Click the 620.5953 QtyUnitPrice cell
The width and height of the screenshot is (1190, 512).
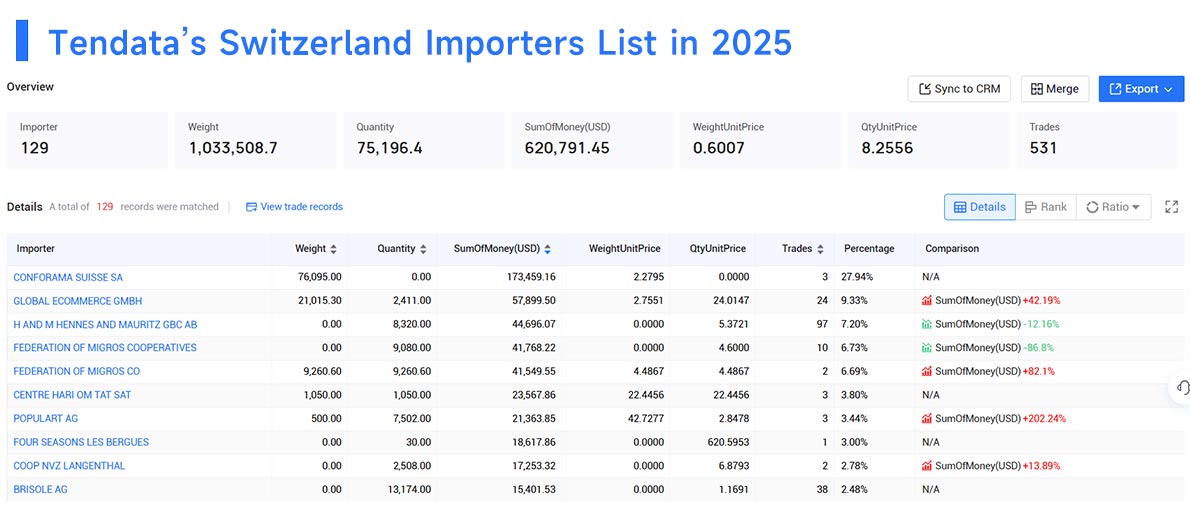pos(729,441)
